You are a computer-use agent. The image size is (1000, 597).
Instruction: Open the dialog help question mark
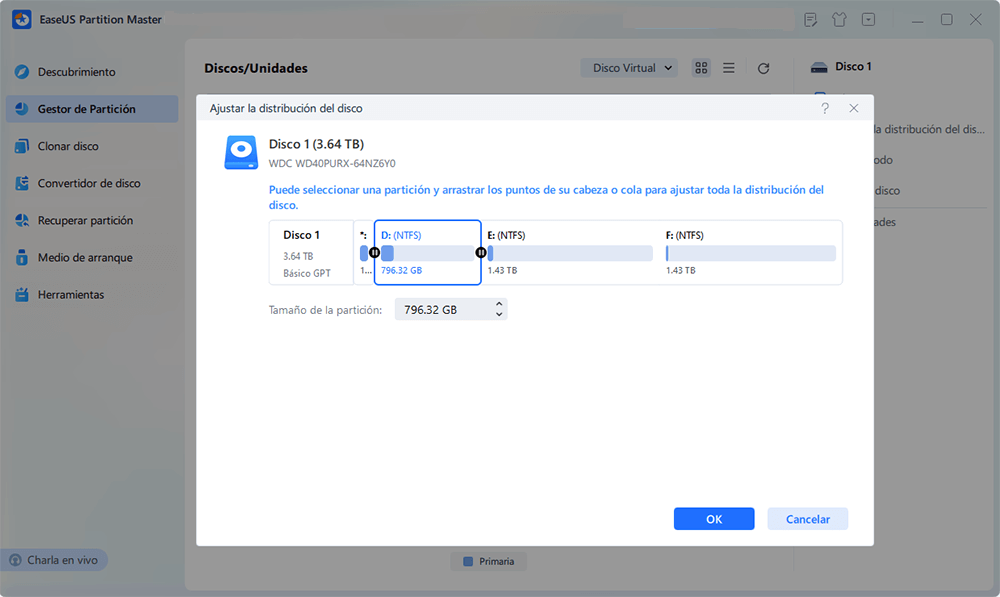[824, 107]
